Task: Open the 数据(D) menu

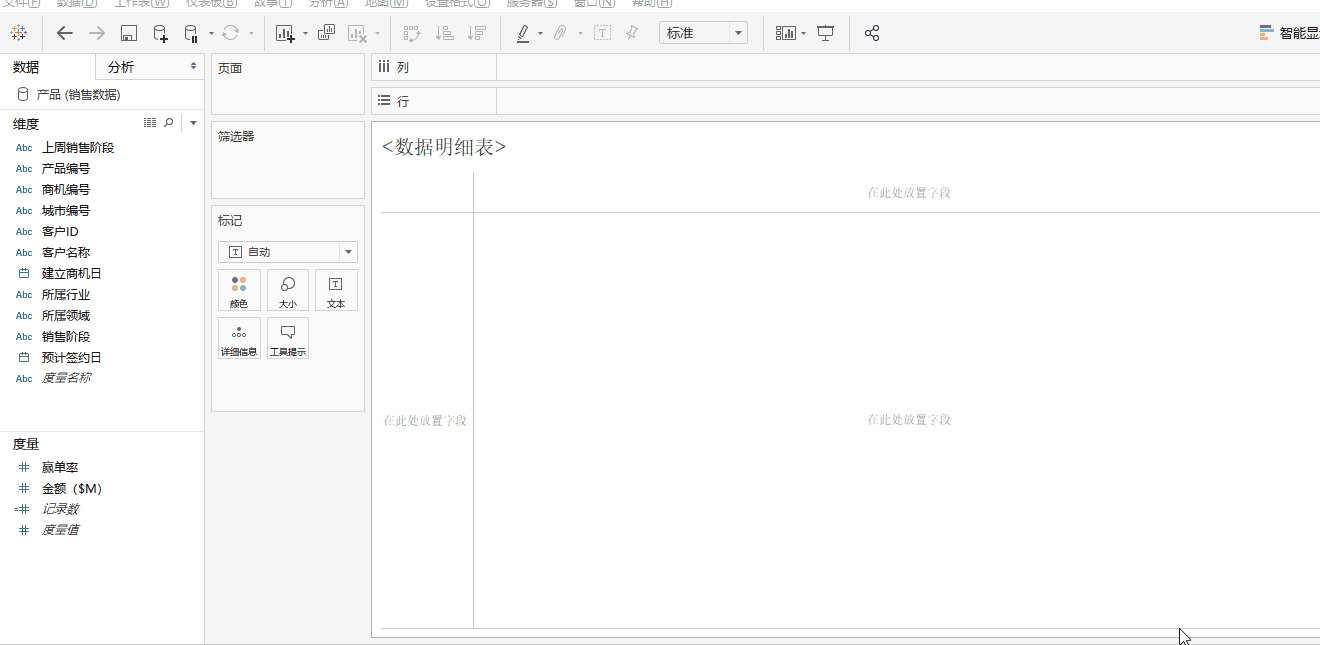Action: point(76,4)
